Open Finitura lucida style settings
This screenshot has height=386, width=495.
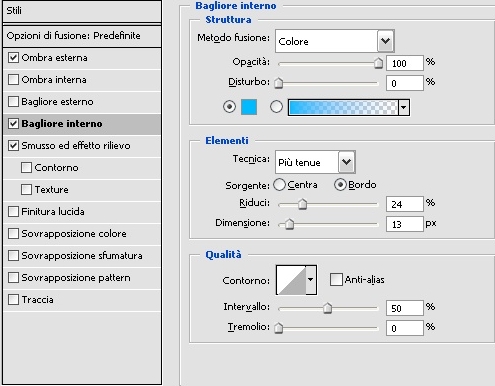53,212
